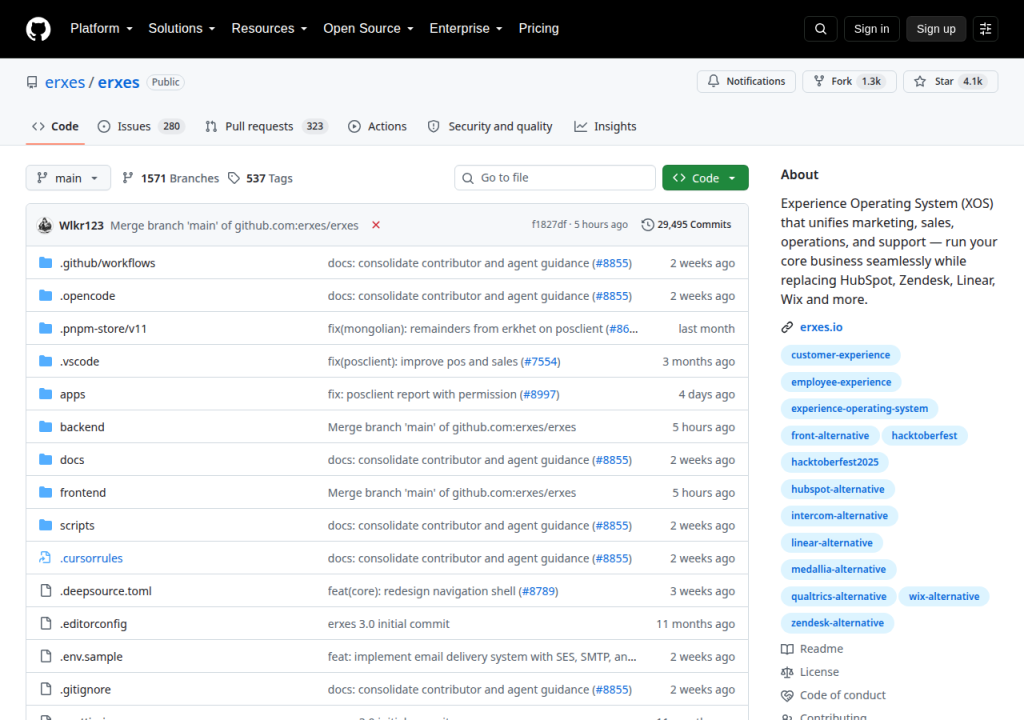The width and height of the screenshot is (1024, 720).
Task: Open the .editorconfig file
Action: click(x=93, y=624)
